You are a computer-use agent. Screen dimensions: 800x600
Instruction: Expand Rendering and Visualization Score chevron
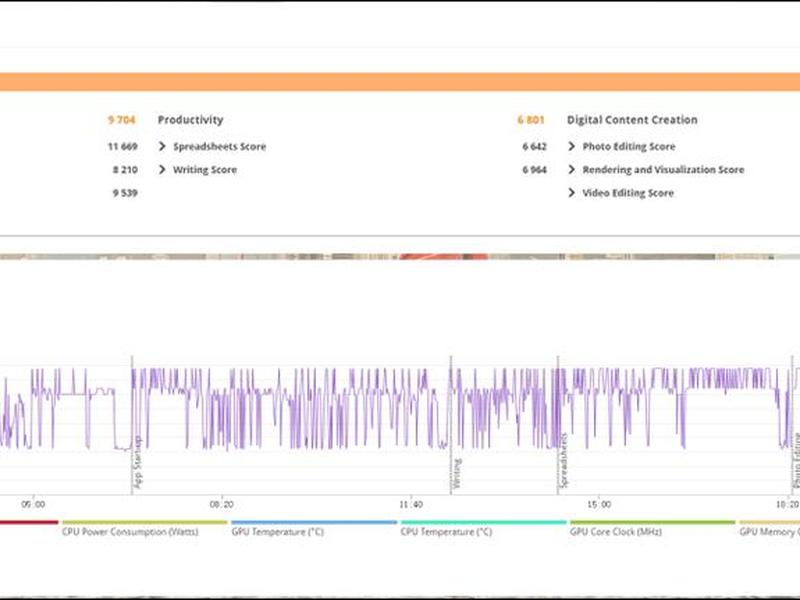571,169
